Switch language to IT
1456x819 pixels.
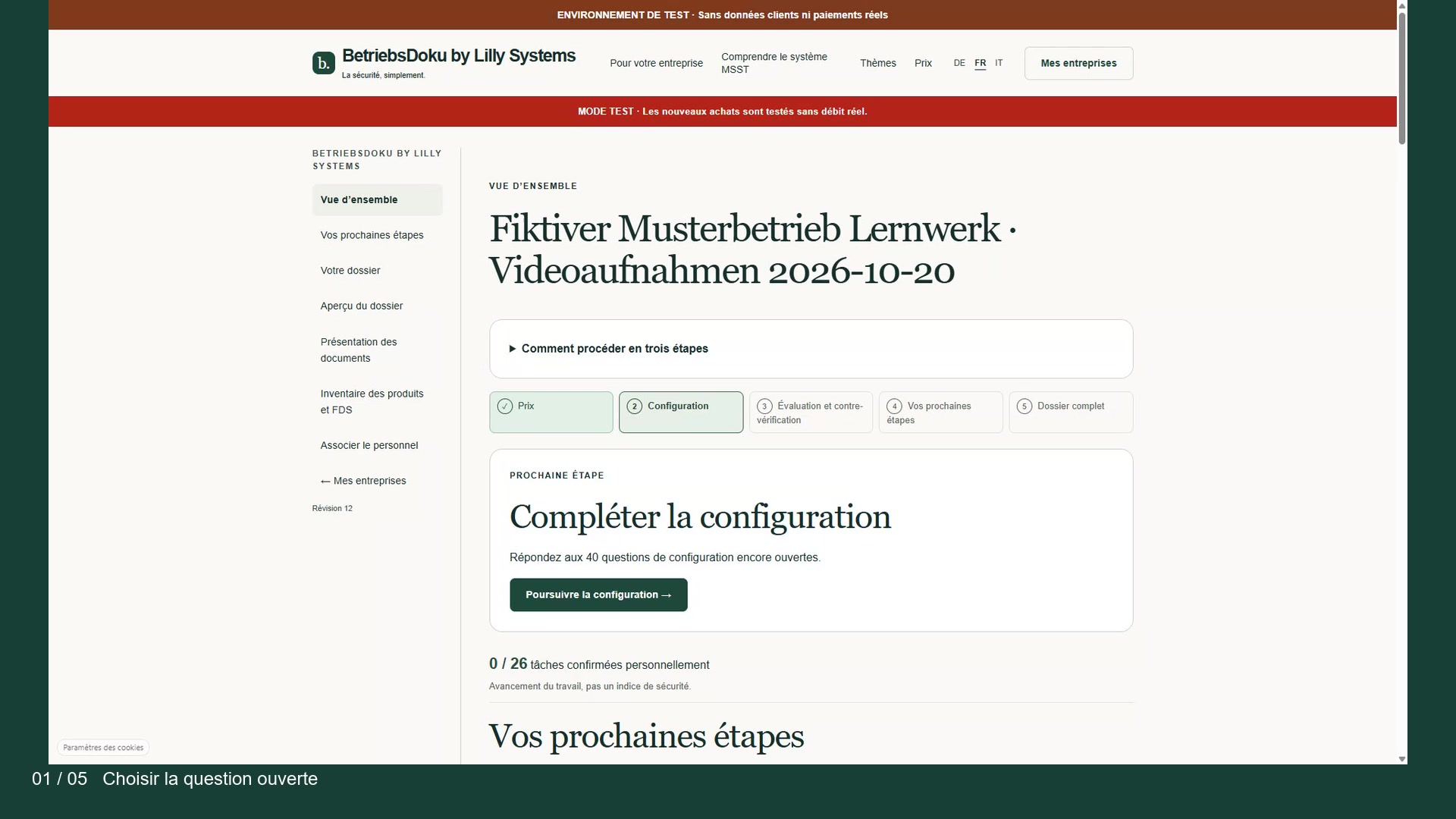[999, 63]
